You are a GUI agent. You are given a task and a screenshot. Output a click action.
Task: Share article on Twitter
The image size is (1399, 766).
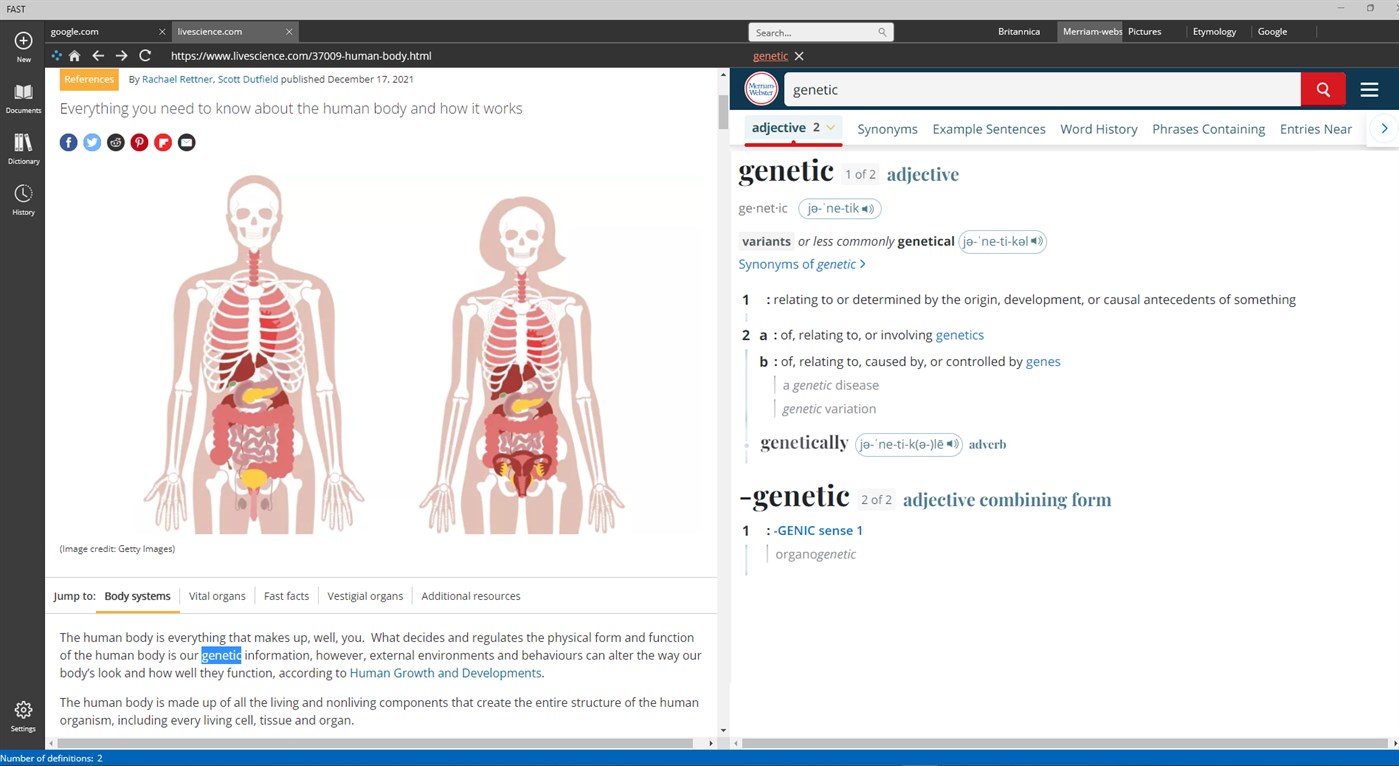[x=92, y=143]
